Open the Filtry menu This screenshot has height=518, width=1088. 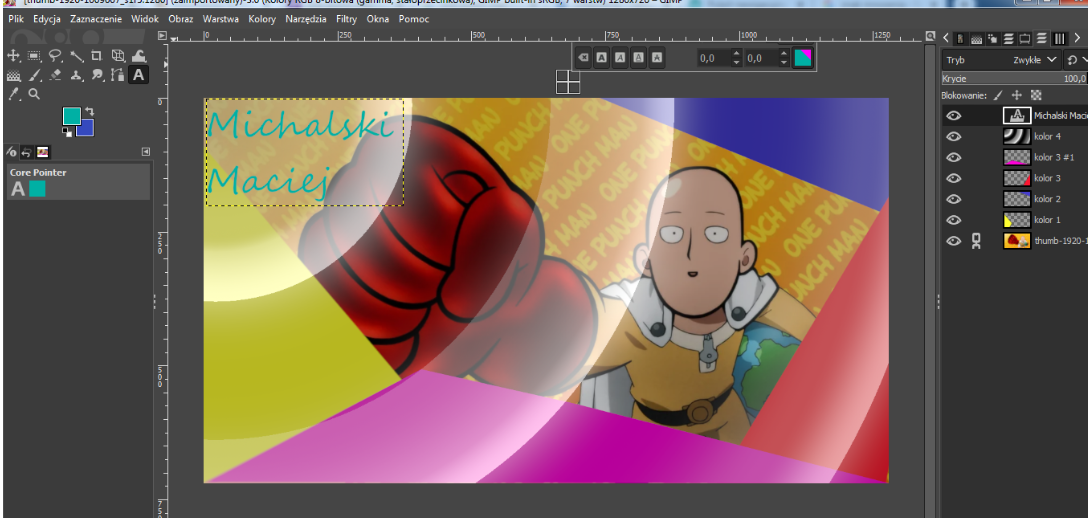pos(346,19)
